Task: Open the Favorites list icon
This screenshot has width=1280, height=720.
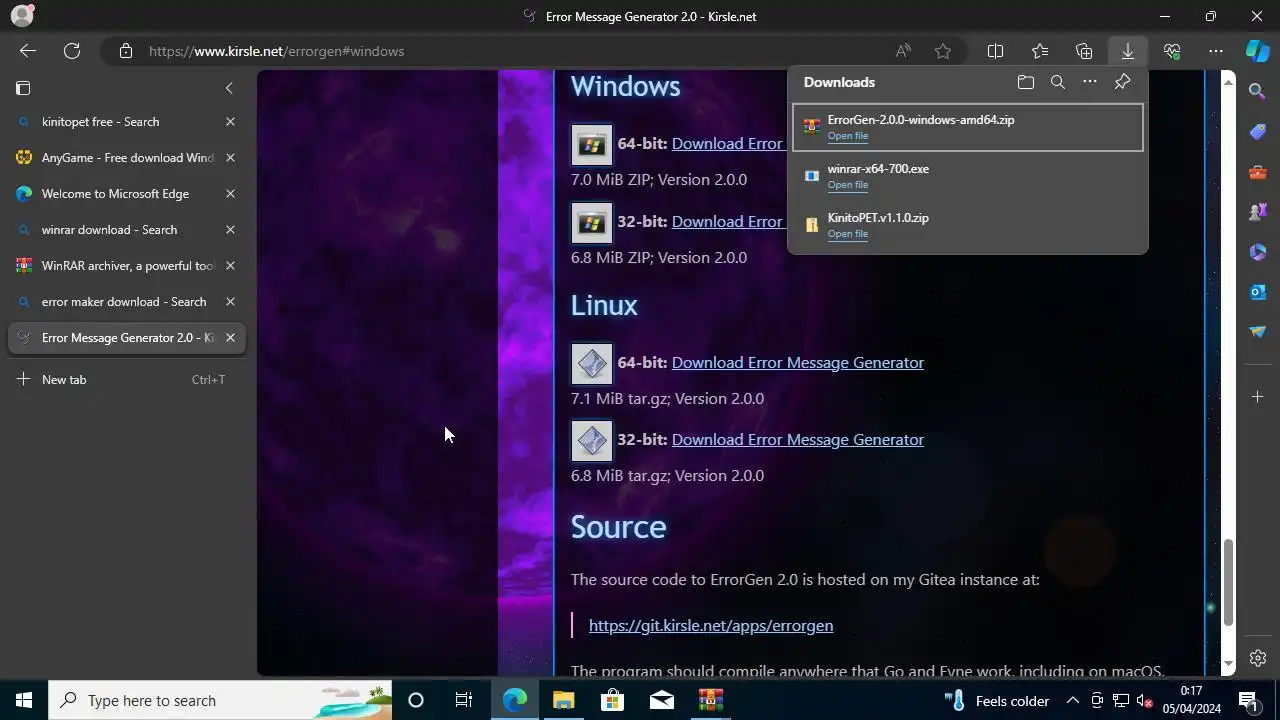Action: click(x=1040, y=51)
